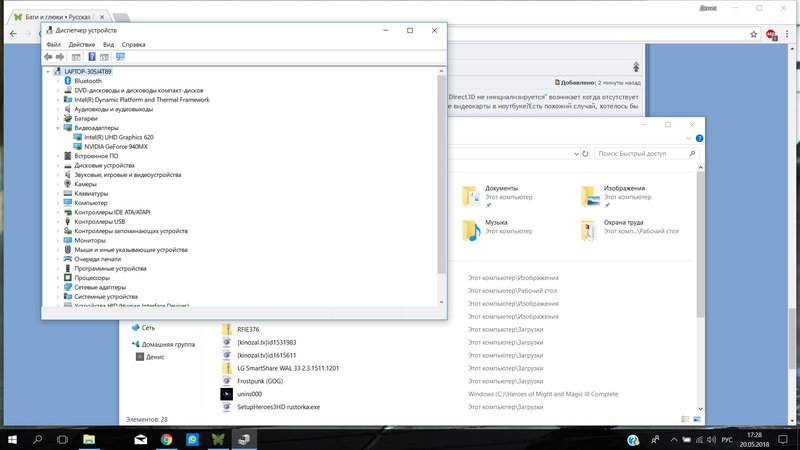This screenshot has width=800, height=450.
Task: Open Windows Start menu
Action: click(12, 439)
